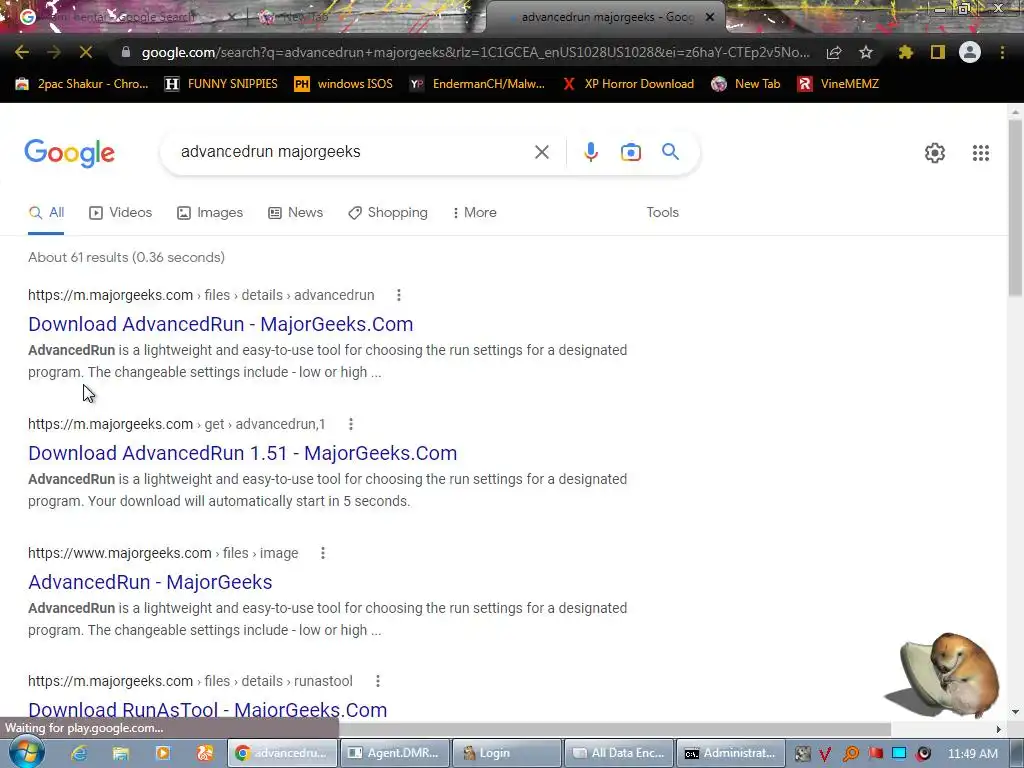Click the red flag tray icon
The height and width of the screenshot is (768, 1024).
(876, 754)
